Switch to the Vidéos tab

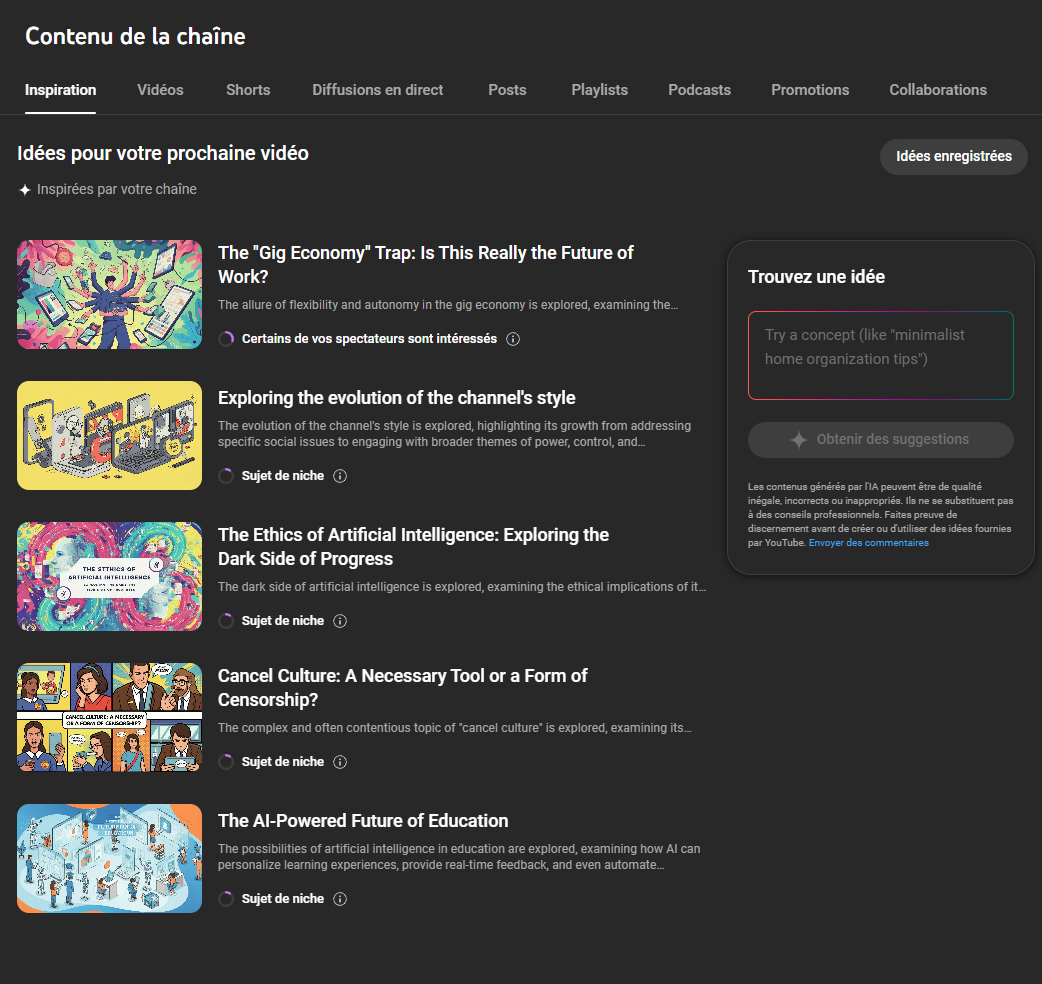(x=160, y=90)
